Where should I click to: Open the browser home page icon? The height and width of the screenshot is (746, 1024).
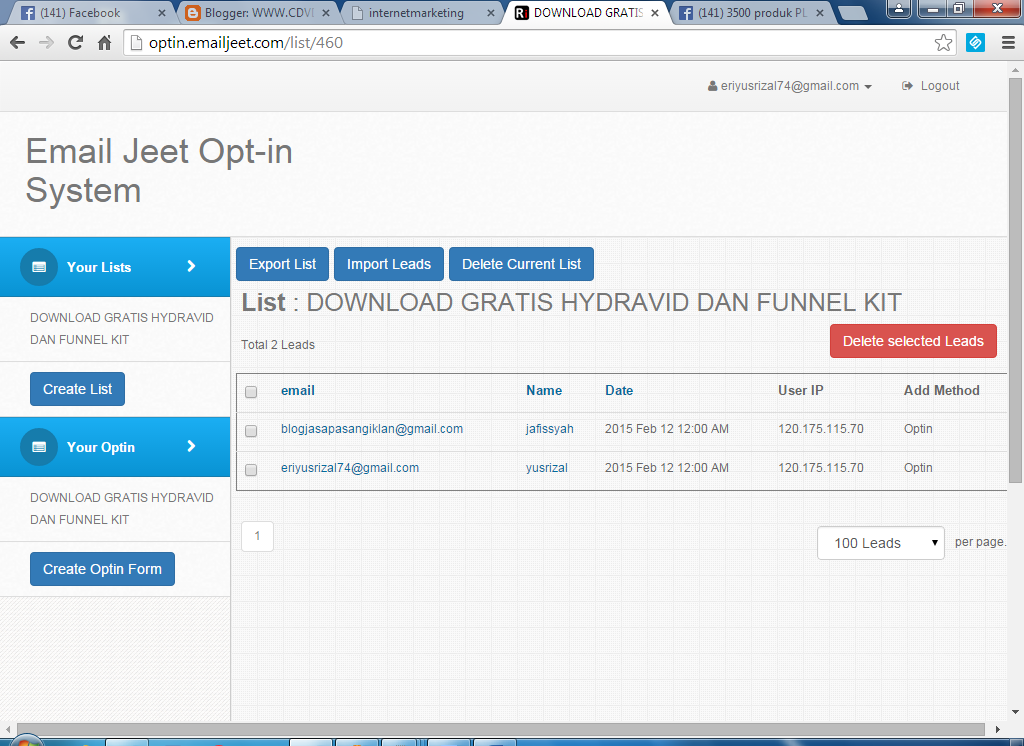pyautogui.click(x=104, y=43)
